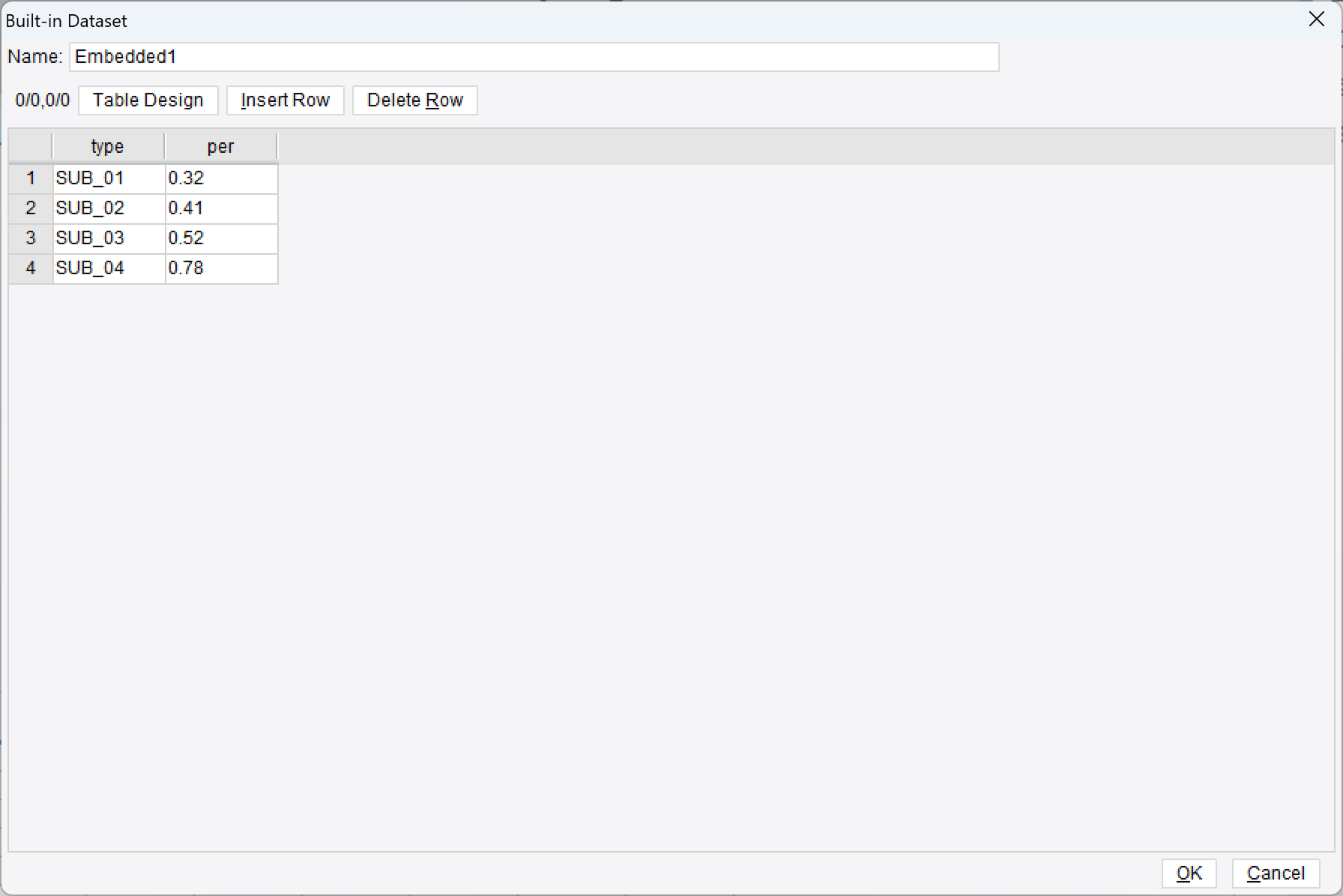Viewport: 1343px width, 896px height.
Task: Close the Built-in Dataset dialog window
Action: click(x=1317, y=19)
